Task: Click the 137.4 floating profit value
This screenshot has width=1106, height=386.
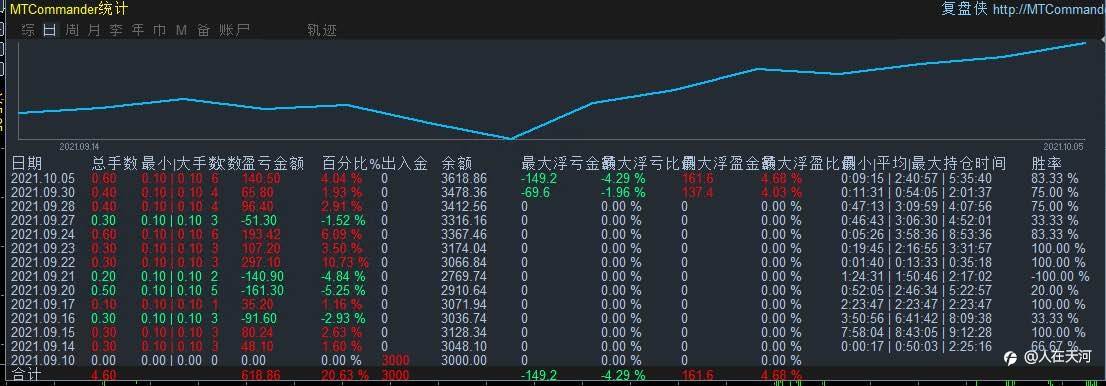Action: click(x=698, y=193)
